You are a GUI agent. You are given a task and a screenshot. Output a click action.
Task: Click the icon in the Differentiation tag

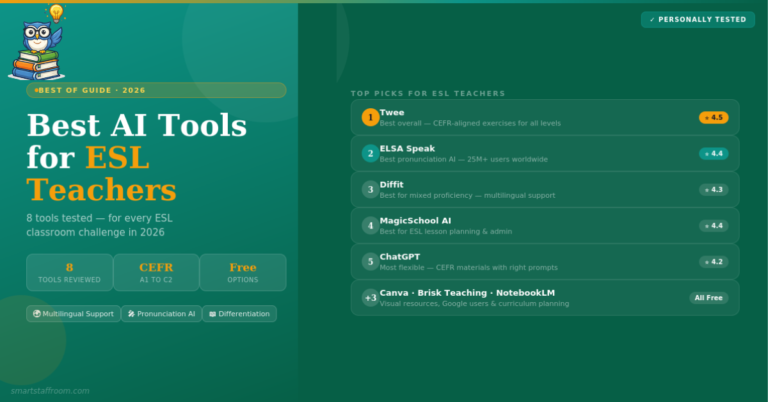click(213, 314)
